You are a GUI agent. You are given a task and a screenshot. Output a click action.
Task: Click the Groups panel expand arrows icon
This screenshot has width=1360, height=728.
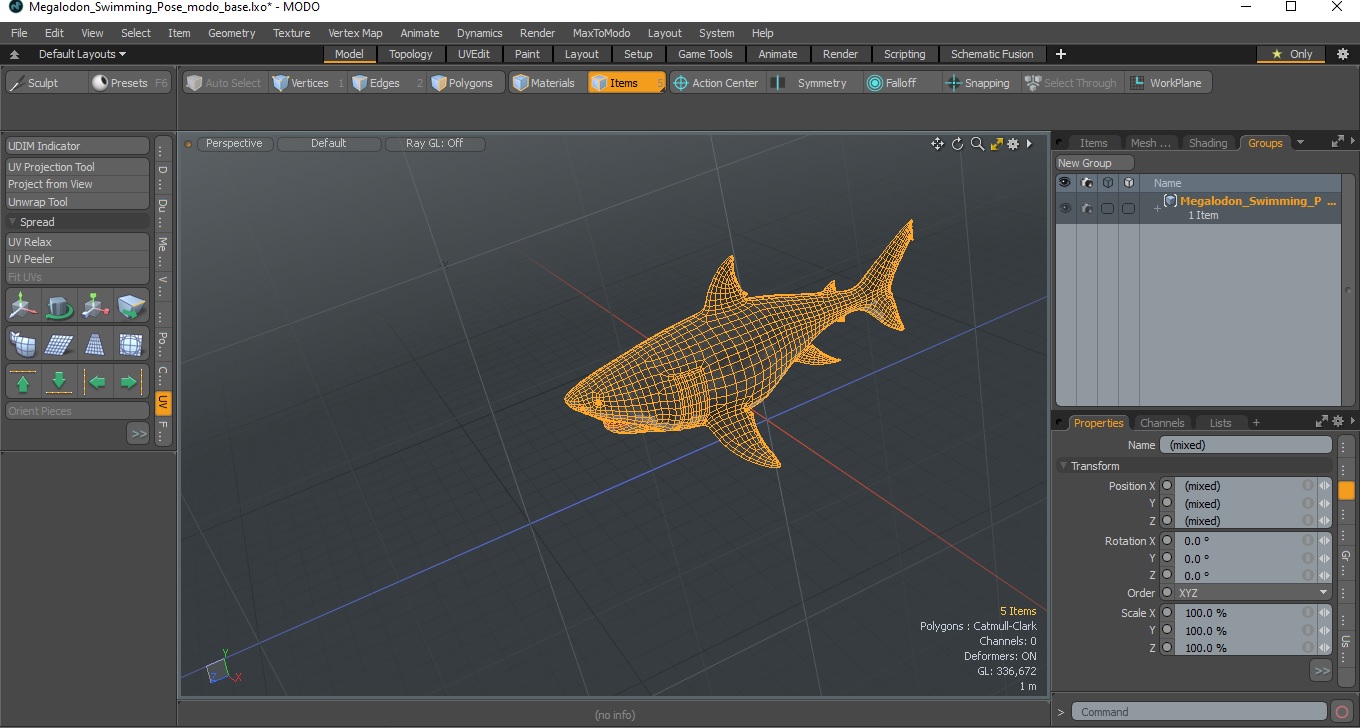1337,143
